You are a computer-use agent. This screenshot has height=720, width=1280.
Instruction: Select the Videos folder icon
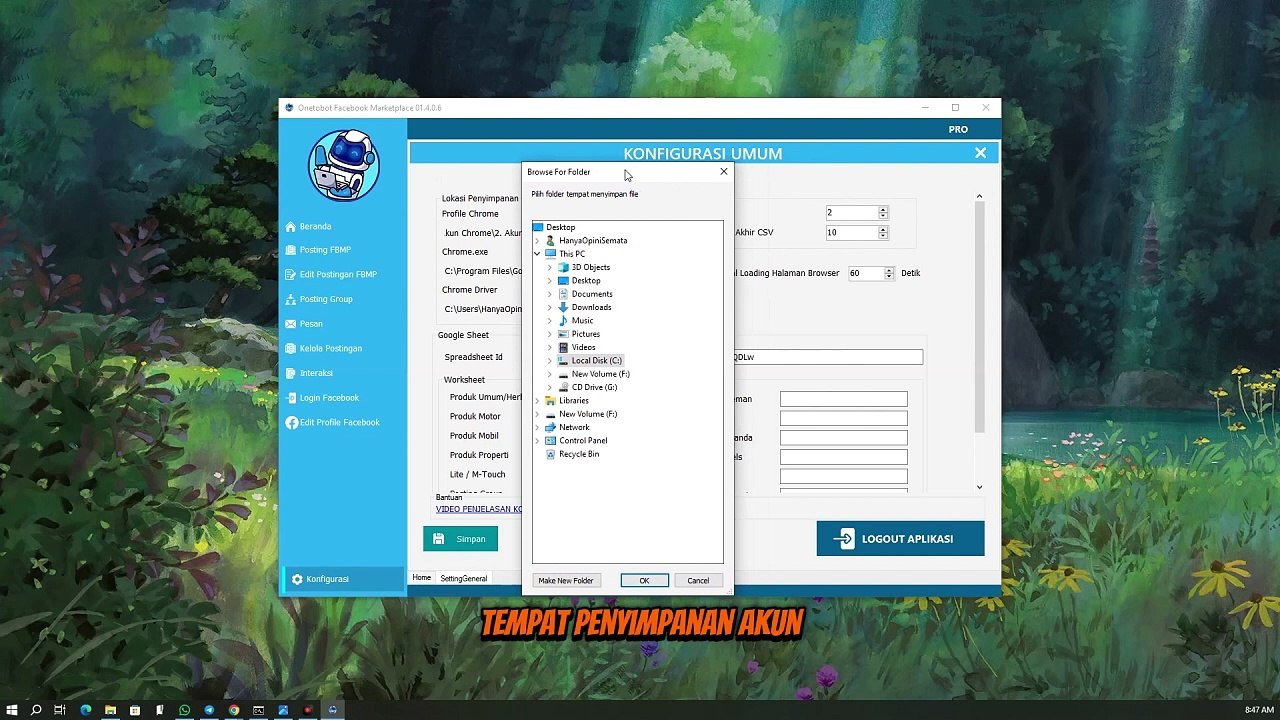(563, 347)
